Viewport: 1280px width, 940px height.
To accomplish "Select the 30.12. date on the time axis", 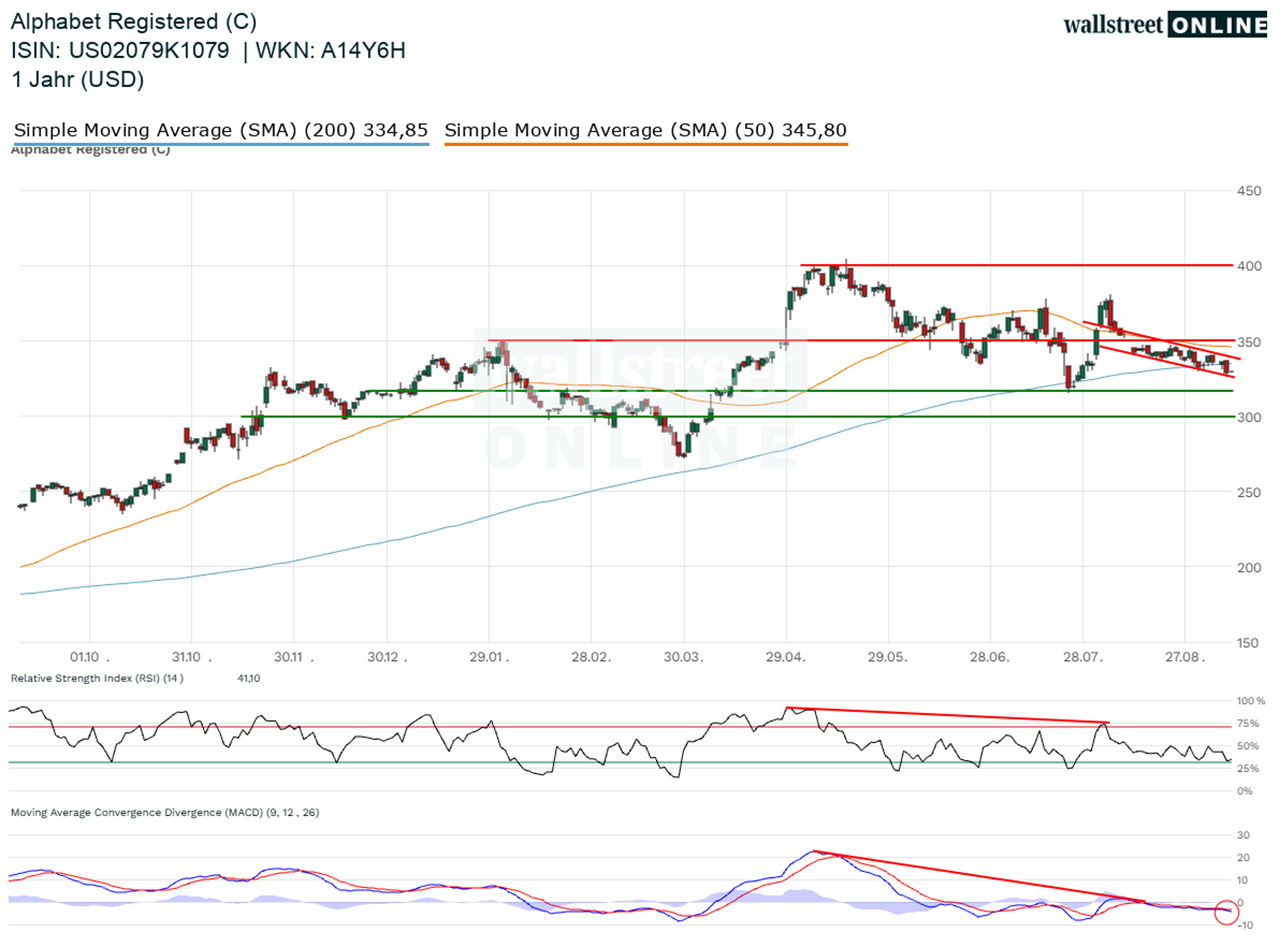I will [x=385, y=659].
